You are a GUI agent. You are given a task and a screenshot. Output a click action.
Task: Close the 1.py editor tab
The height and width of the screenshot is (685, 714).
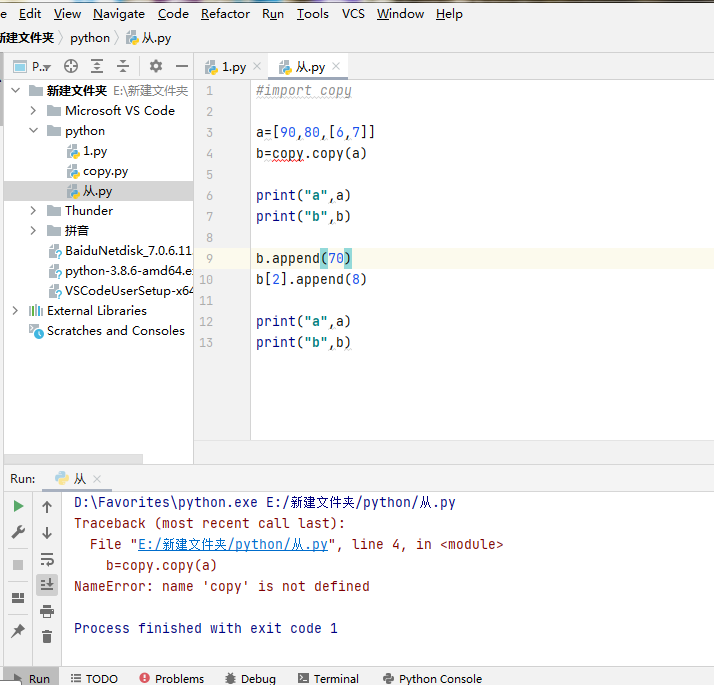point(257,66)
